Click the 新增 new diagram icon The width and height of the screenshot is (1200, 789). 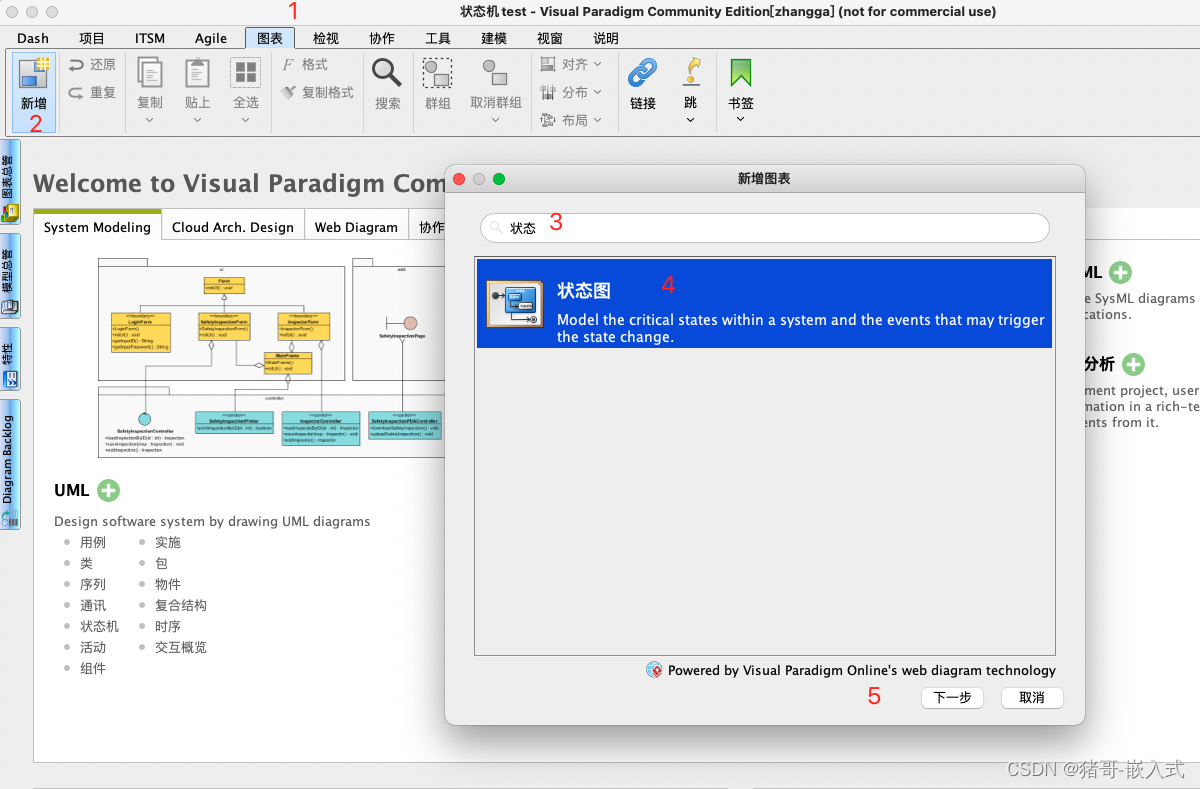[x=34, y=74]
